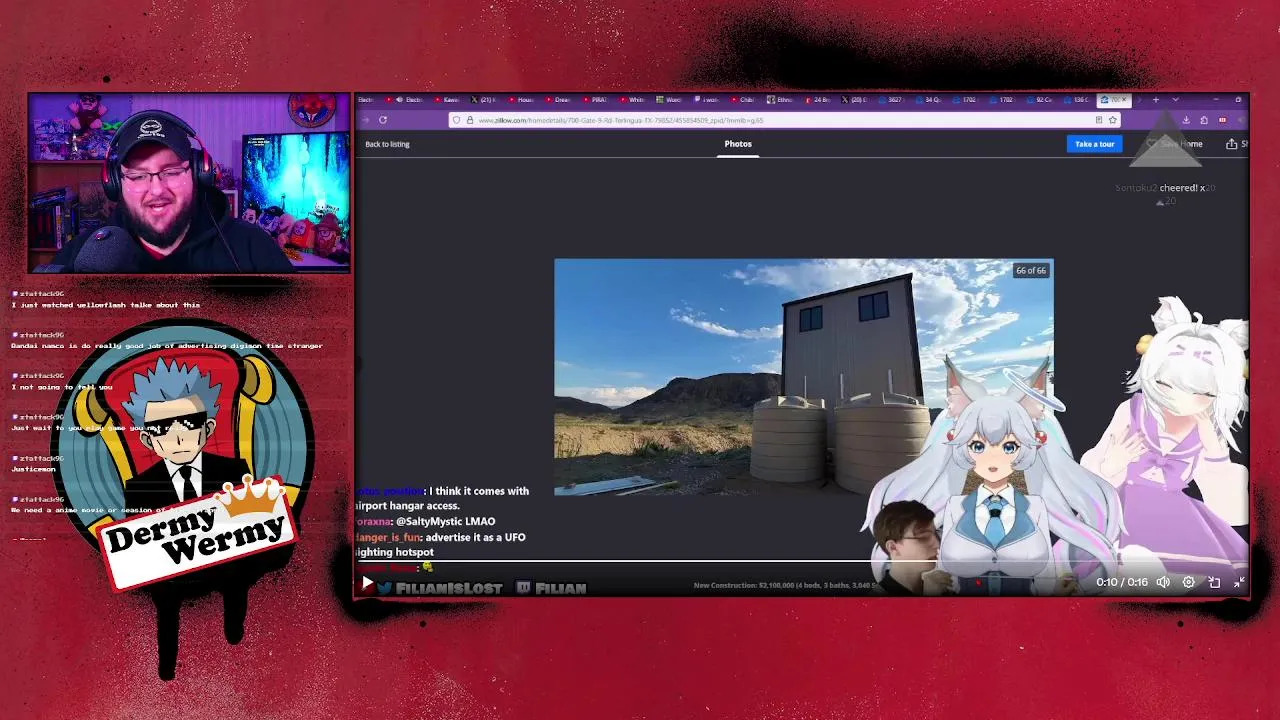1280x720 pixels.
Task: Reload the Zillow page
Action: (x=383, y=120)
